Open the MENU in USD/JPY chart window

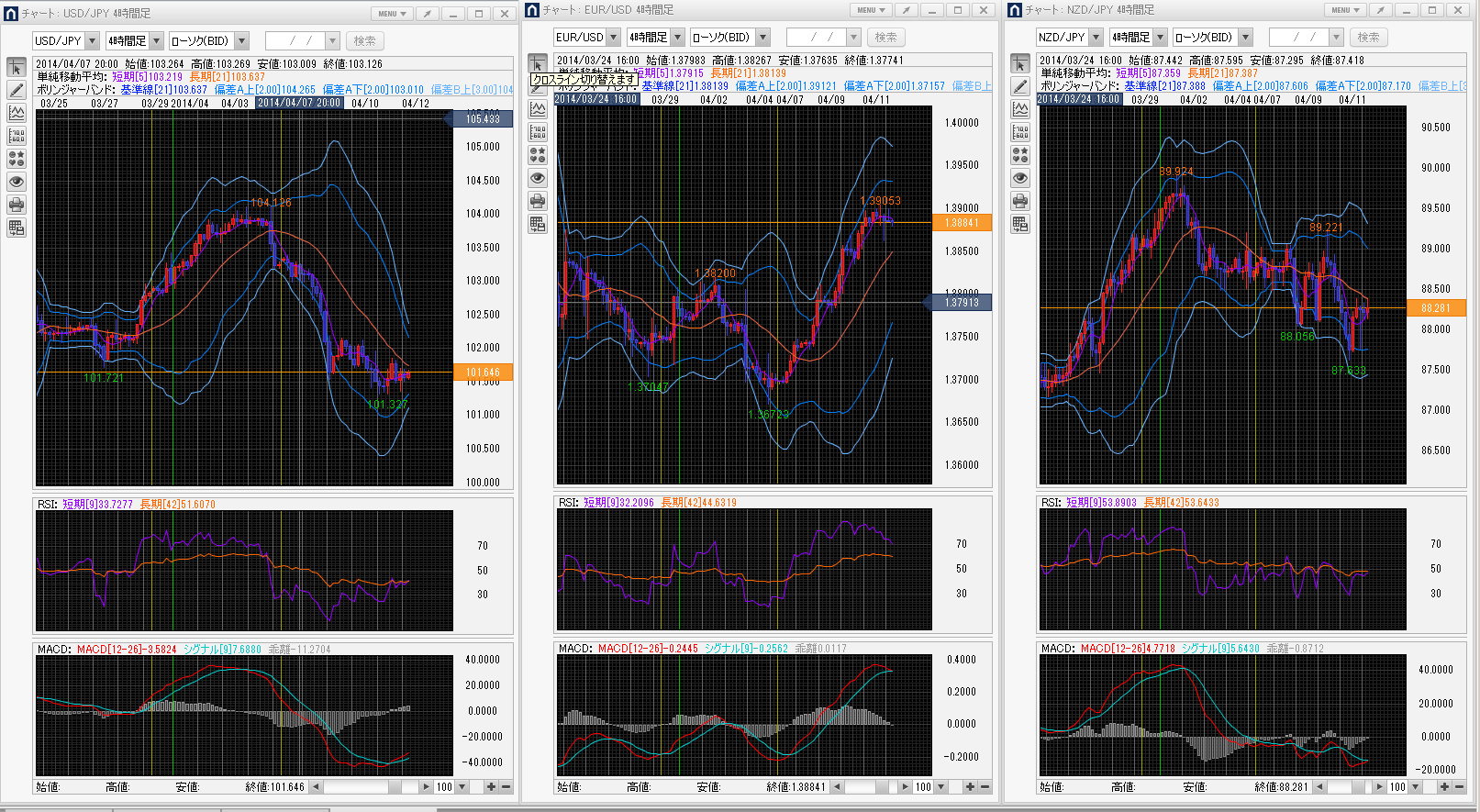(392, 14)
